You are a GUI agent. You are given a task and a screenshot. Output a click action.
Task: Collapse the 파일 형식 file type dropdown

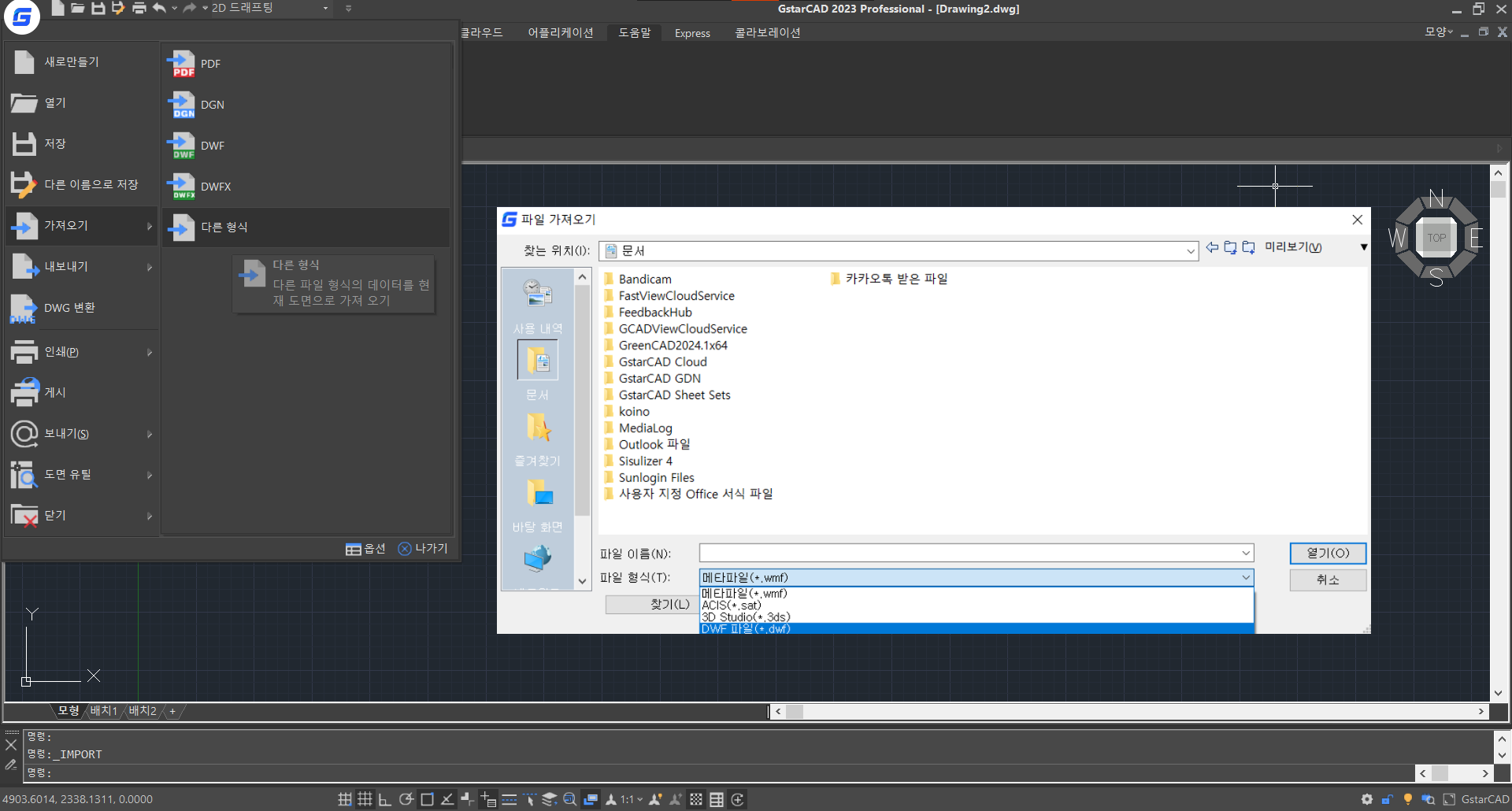coord(1246,578)
